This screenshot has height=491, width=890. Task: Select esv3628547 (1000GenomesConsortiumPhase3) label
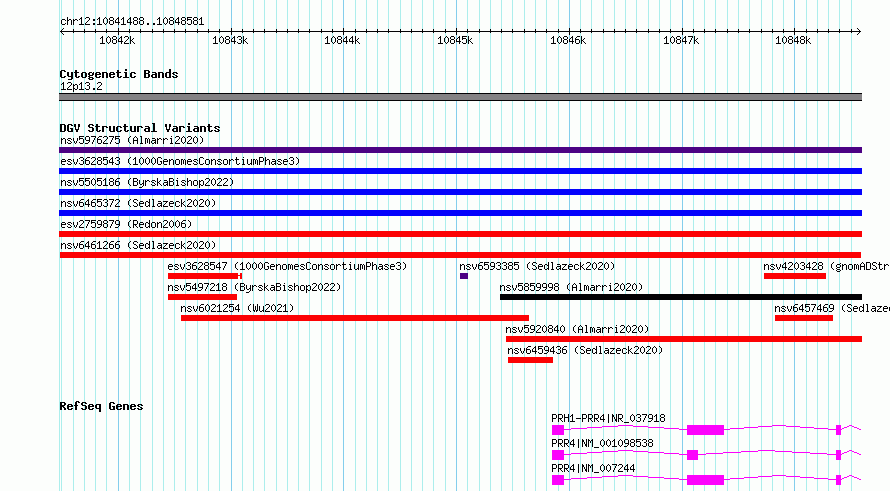pos(287,266)
